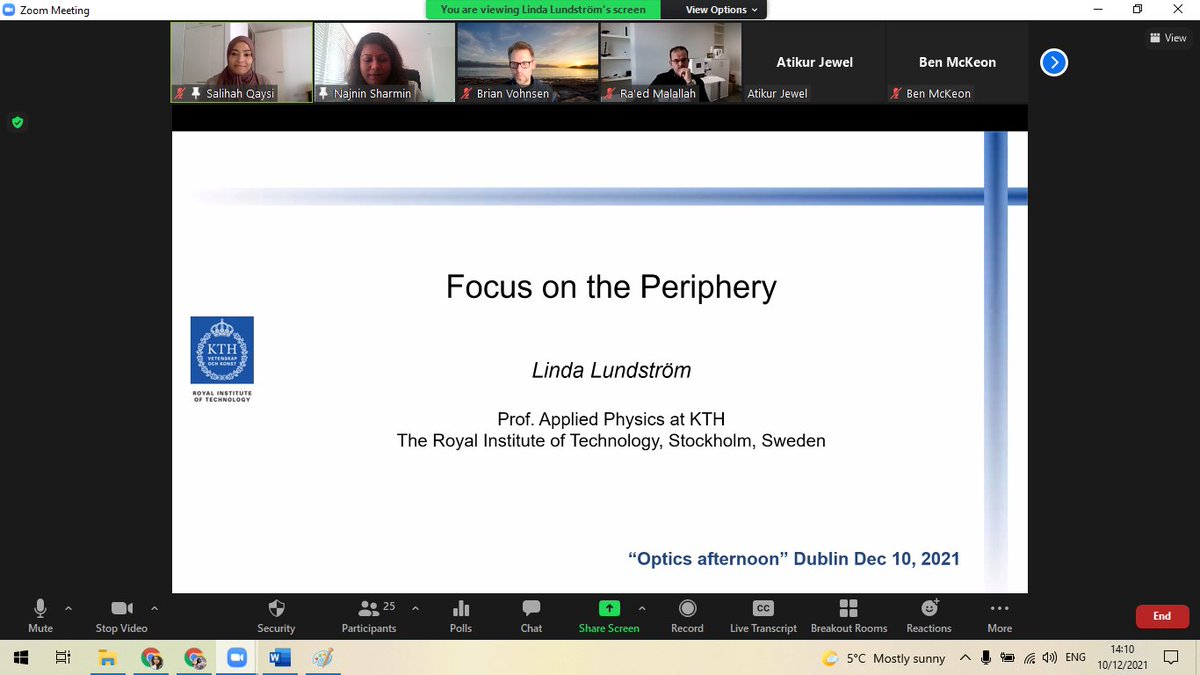The image size is (1200, 675).
Task: Enable Live Transcript captions
Action: [x=763, y=615]
